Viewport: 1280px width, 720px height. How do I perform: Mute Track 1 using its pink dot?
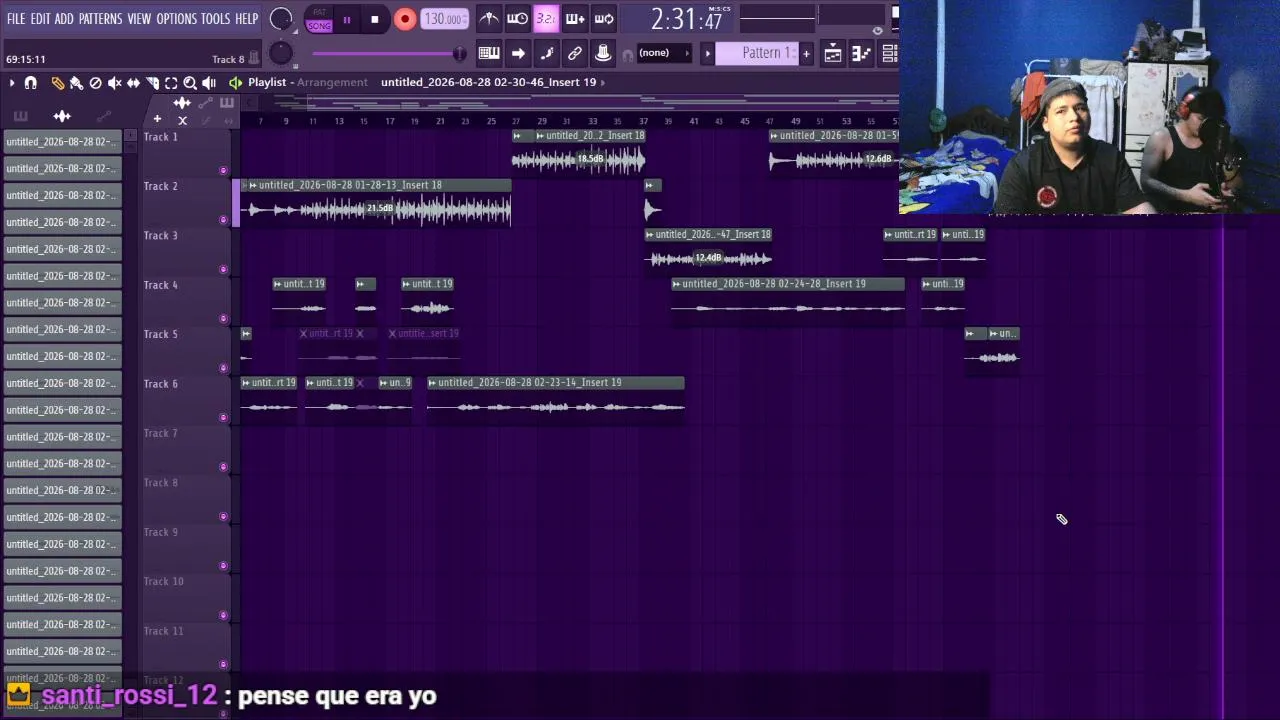pyautogui.click(x=223, y=170)
